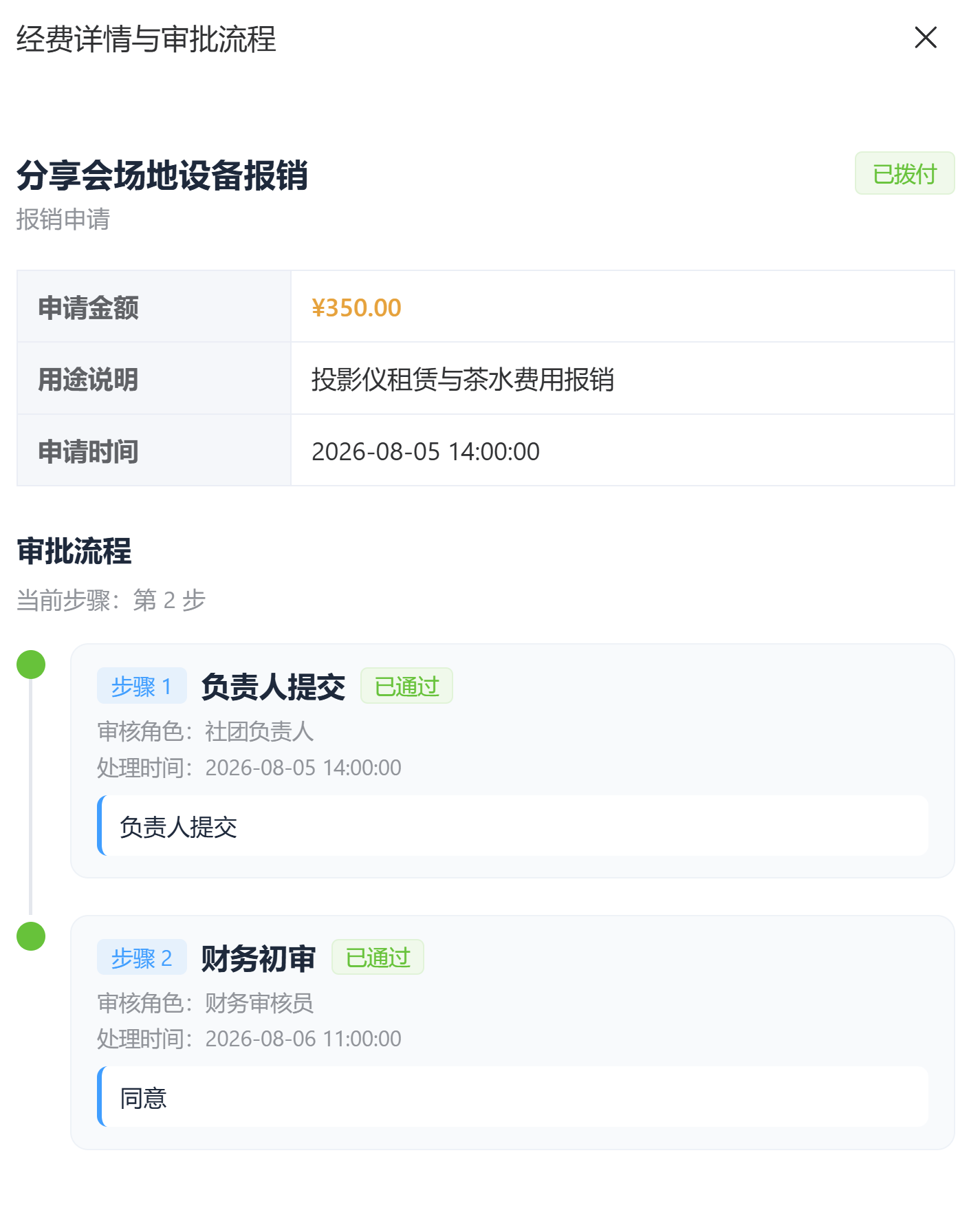Click the 用途说明 description text
This screenshot has height=1230, width=980.
463,379
